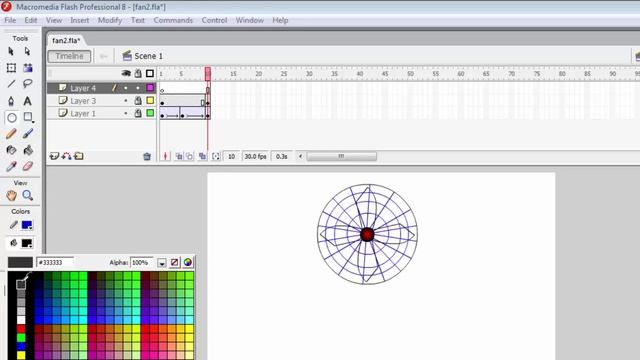Viewport: 640px width, 360px height.
Task: Toggle visibility for all layers eye icon
Action: coord(126,73)
